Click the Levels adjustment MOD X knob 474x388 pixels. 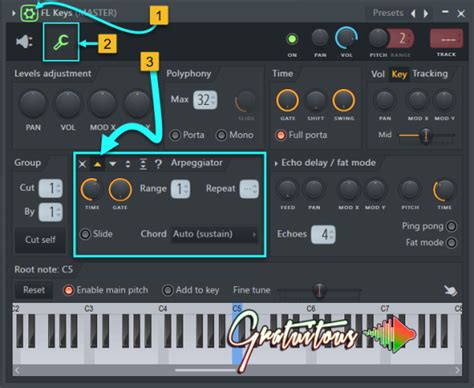tap(103, 103)
